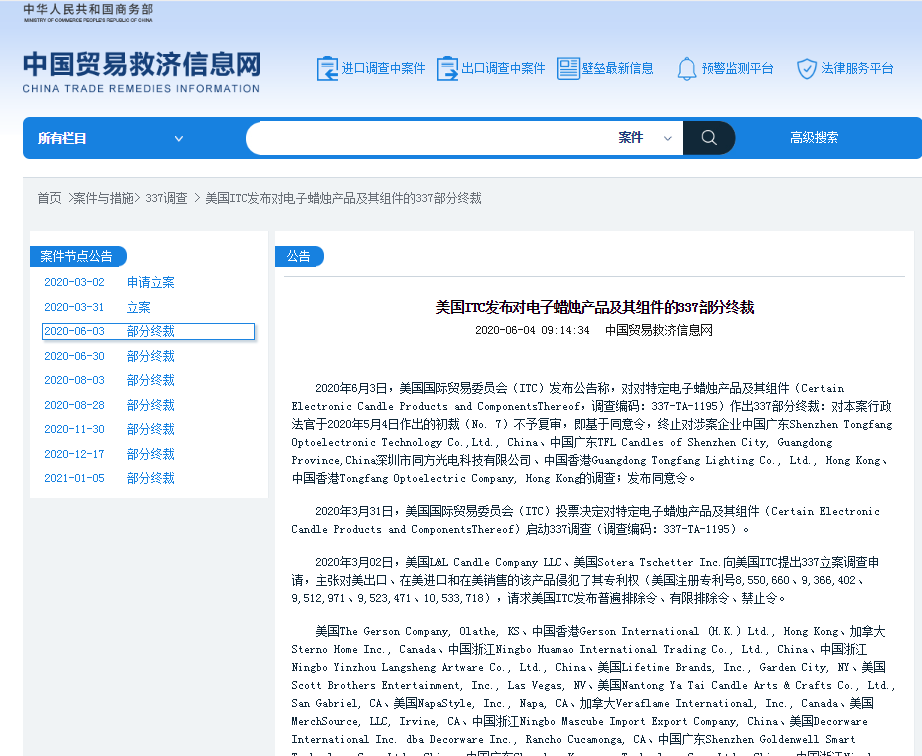The image size is (922, 756).
Task: Open the 2021-01-05 部分终裁 entry
Action: pos(109,478)
